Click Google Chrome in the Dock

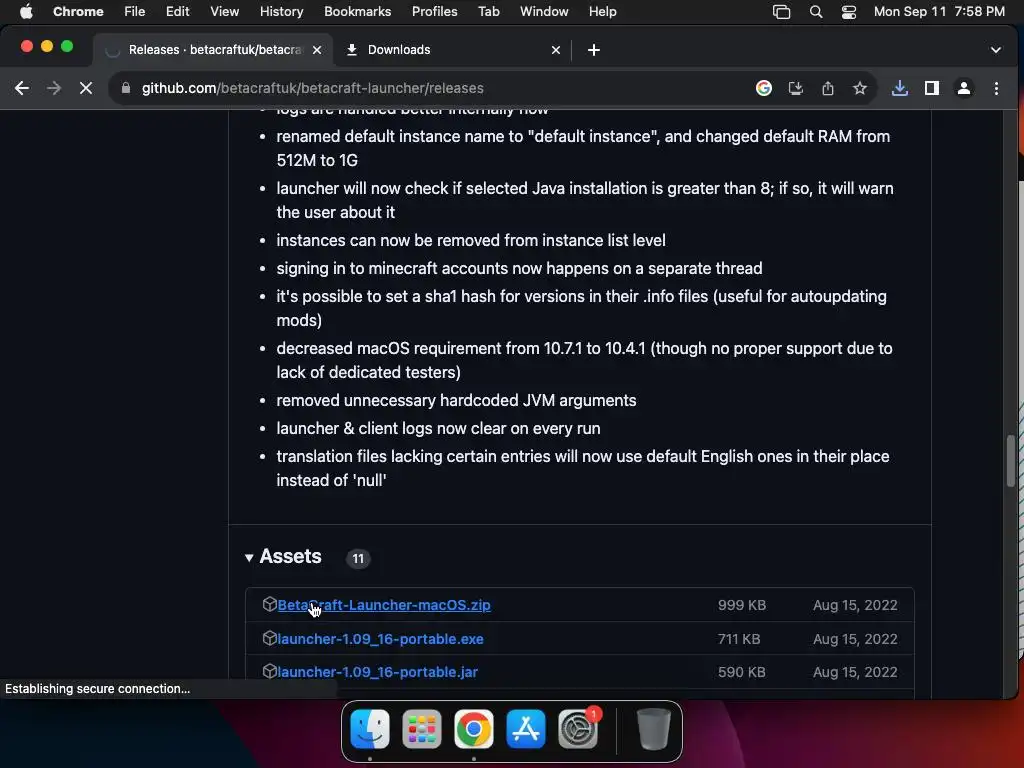[x=473, y=729]
